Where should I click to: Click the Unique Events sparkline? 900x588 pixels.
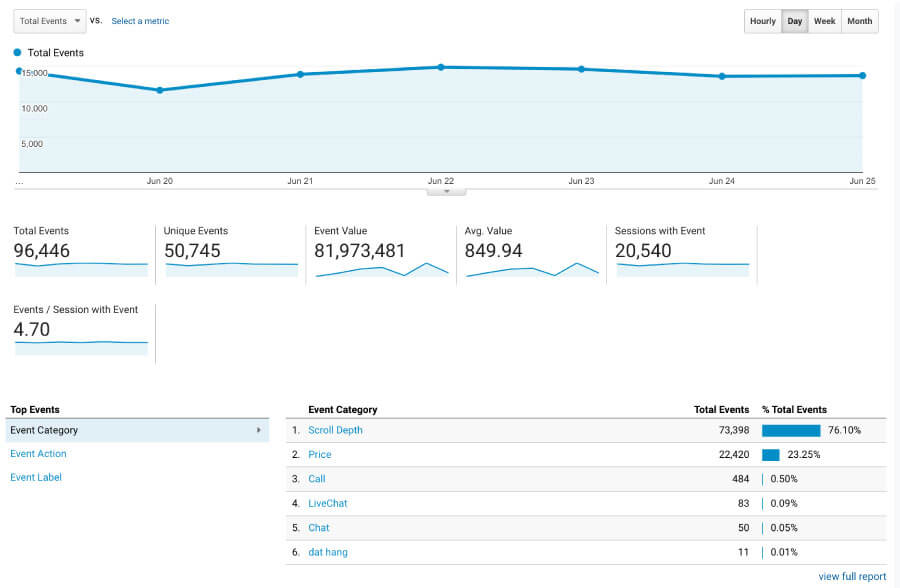(232, 269)
